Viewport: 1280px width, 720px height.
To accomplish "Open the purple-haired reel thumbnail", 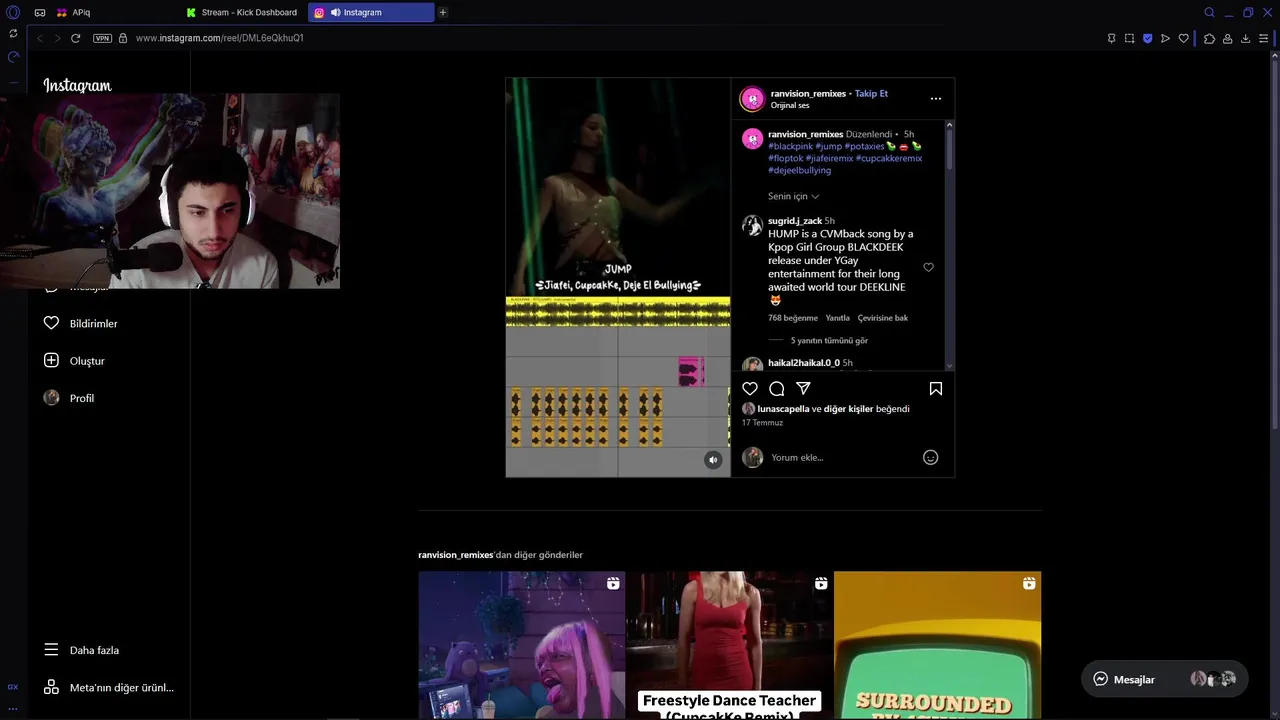I will (522, 645).
